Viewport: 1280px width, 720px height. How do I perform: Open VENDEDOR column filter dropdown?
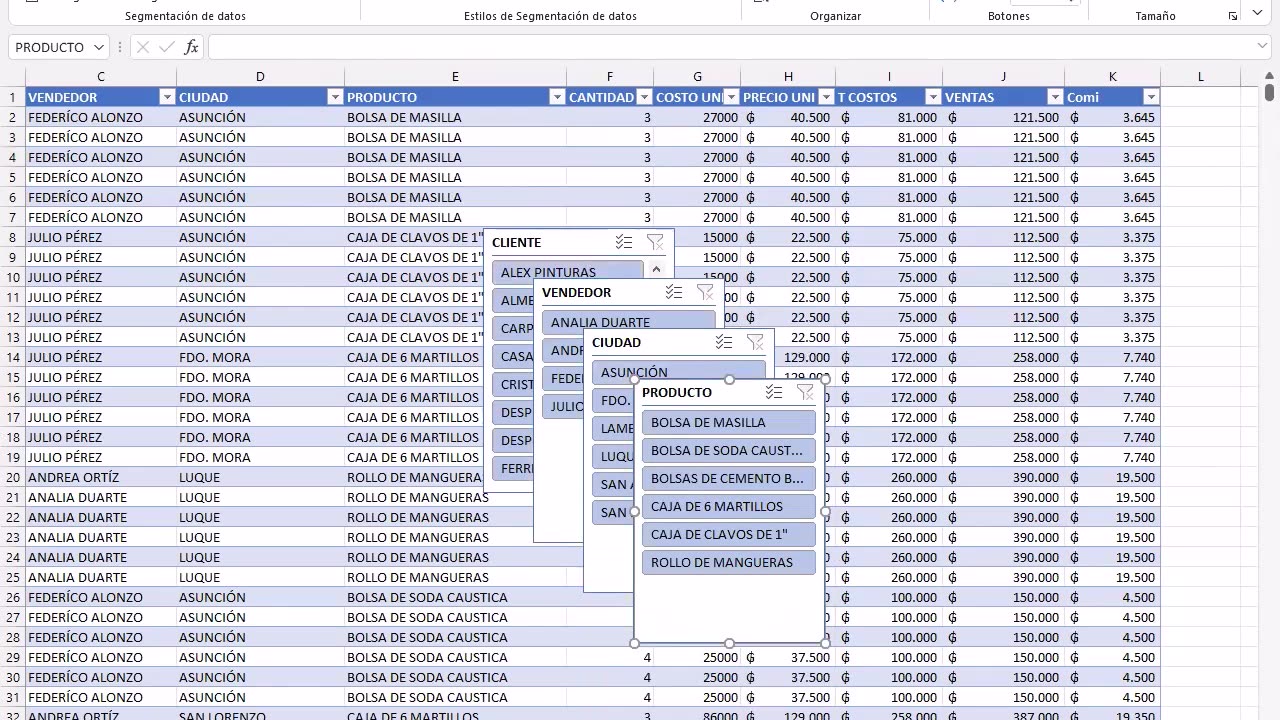167,97
